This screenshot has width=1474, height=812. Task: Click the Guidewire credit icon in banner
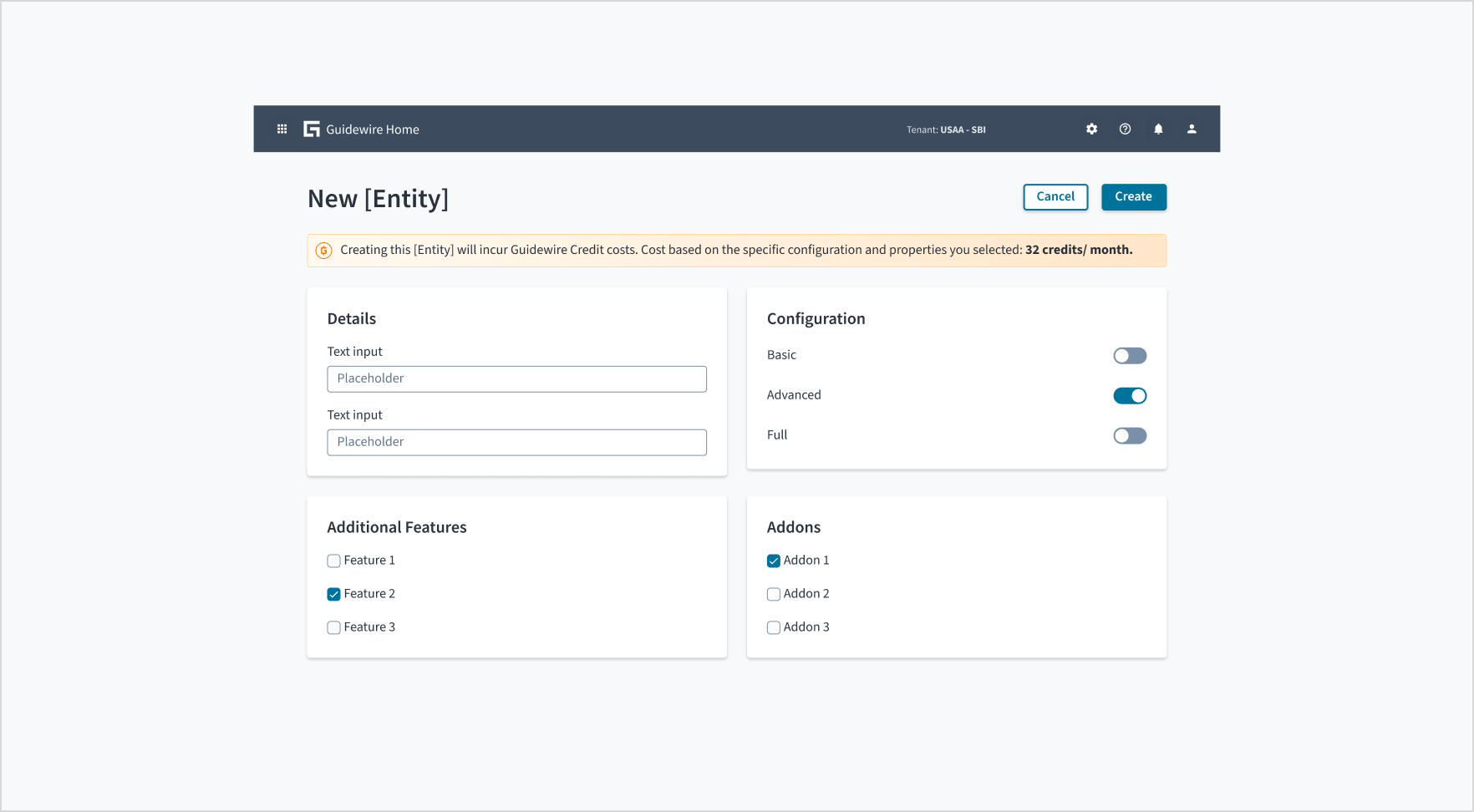click(x=324, y=251)
